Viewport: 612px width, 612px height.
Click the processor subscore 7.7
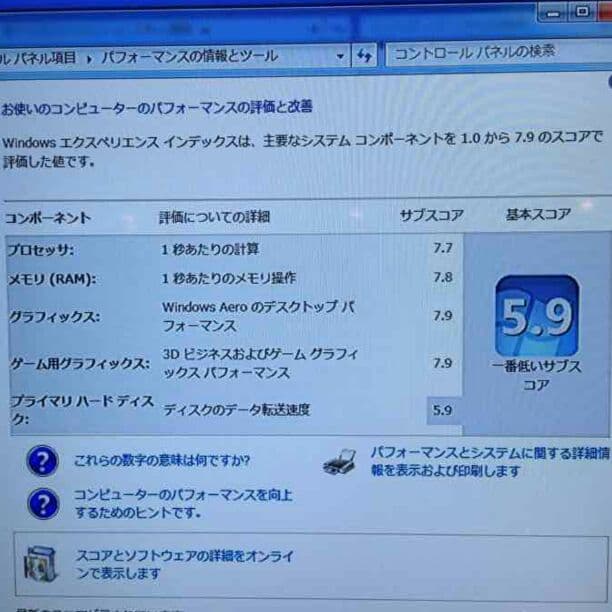tap(443, 248)
